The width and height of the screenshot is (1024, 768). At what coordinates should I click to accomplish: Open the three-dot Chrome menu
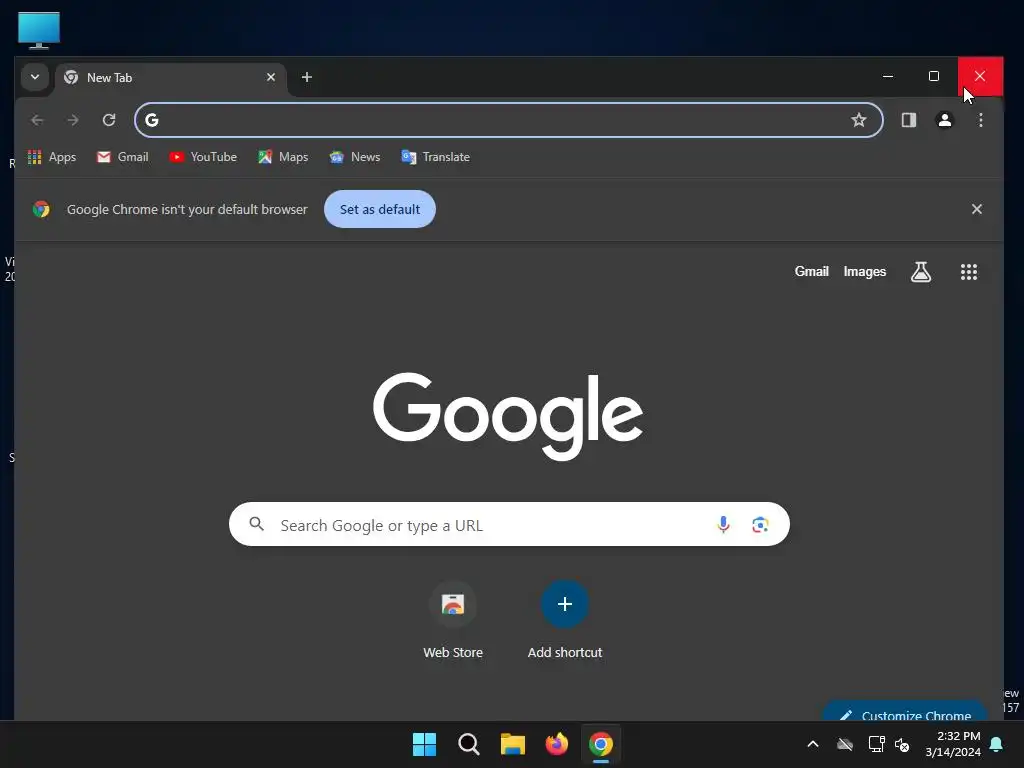(x=980, y=120)
